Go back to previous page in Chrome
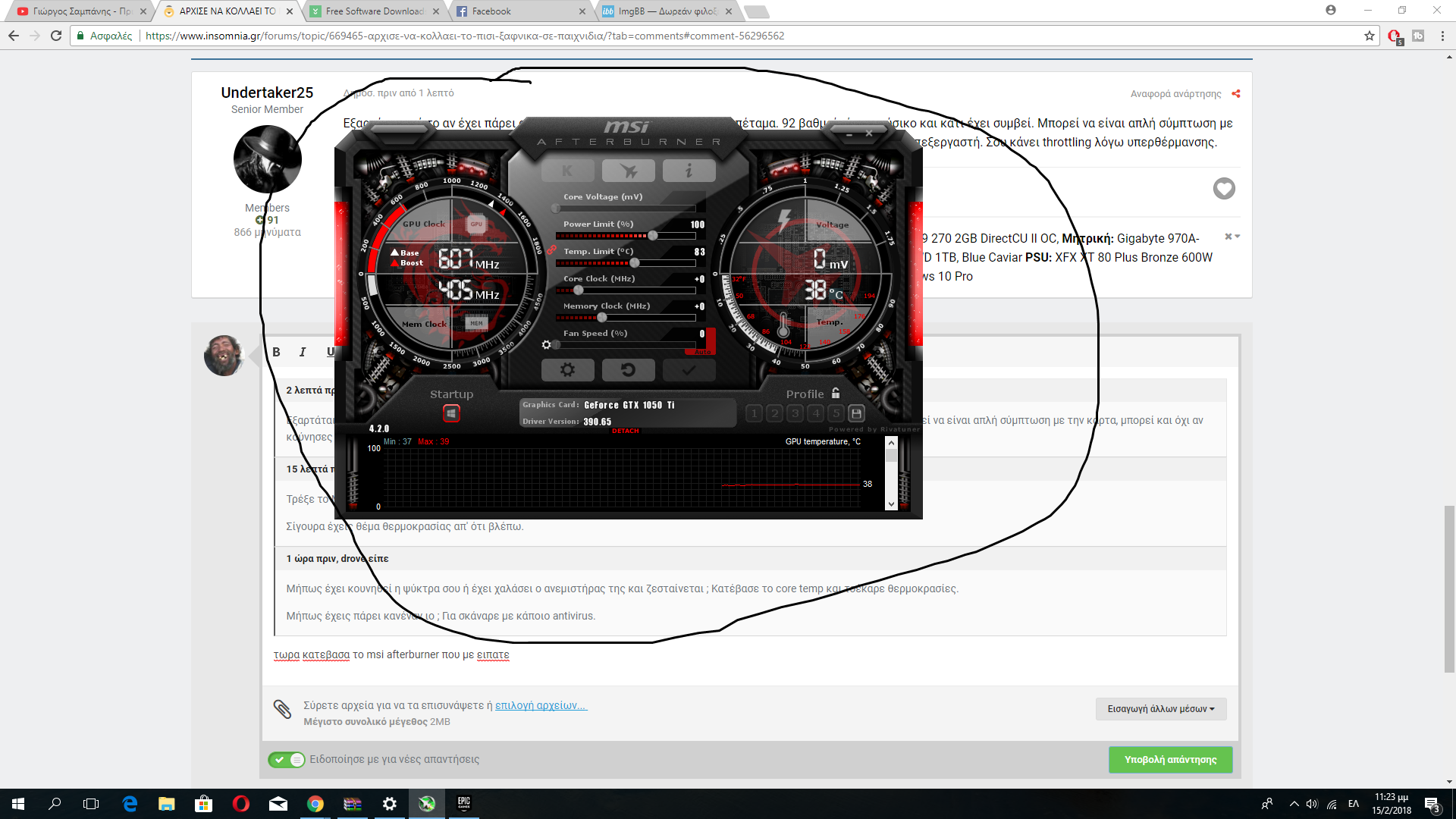Image resolution: width=1456 pixels, height=819 pixels. 14,36
